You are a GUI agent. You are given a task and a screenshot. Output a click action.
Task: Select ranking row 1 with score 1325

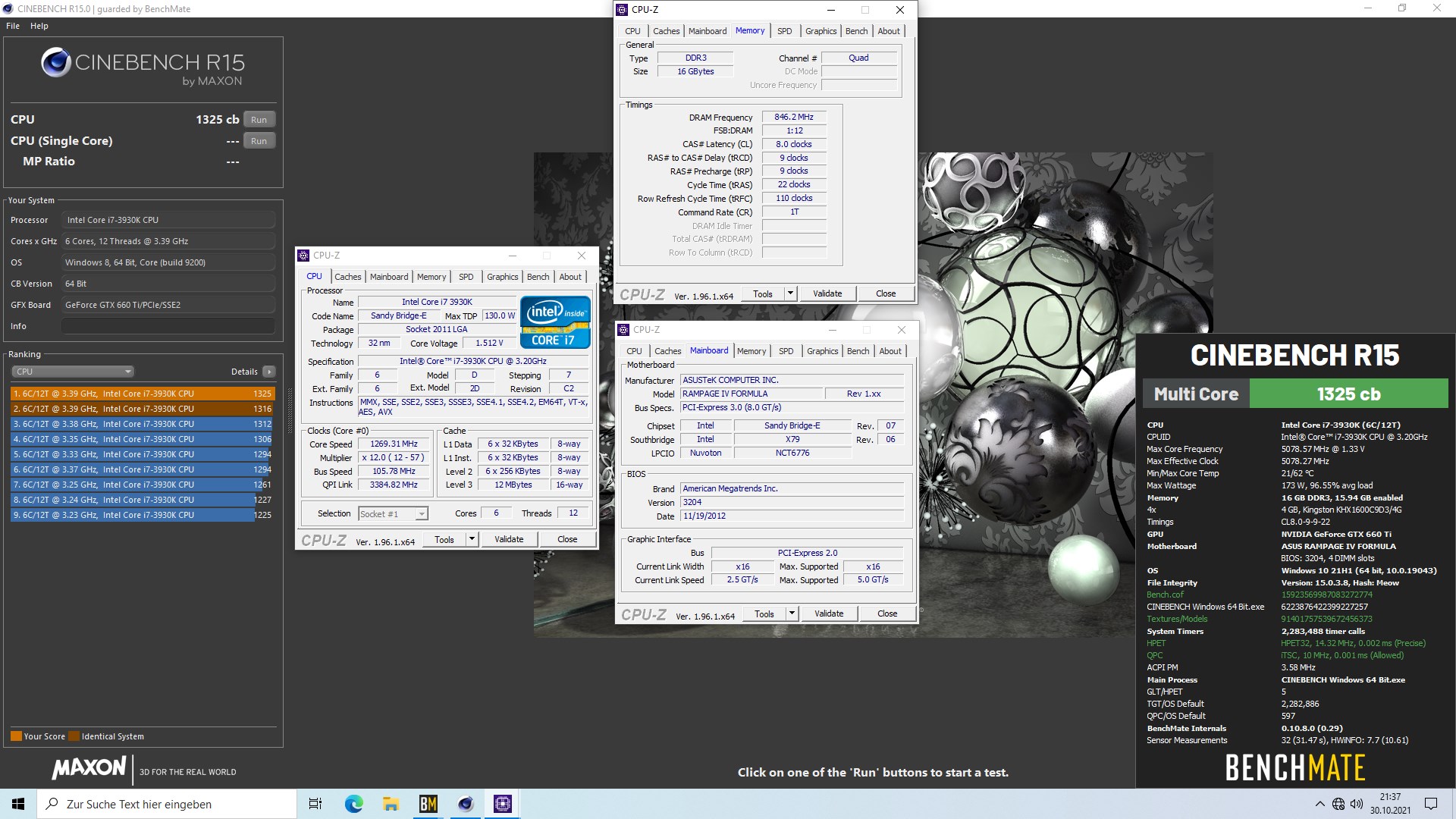(x=142, y=394)
